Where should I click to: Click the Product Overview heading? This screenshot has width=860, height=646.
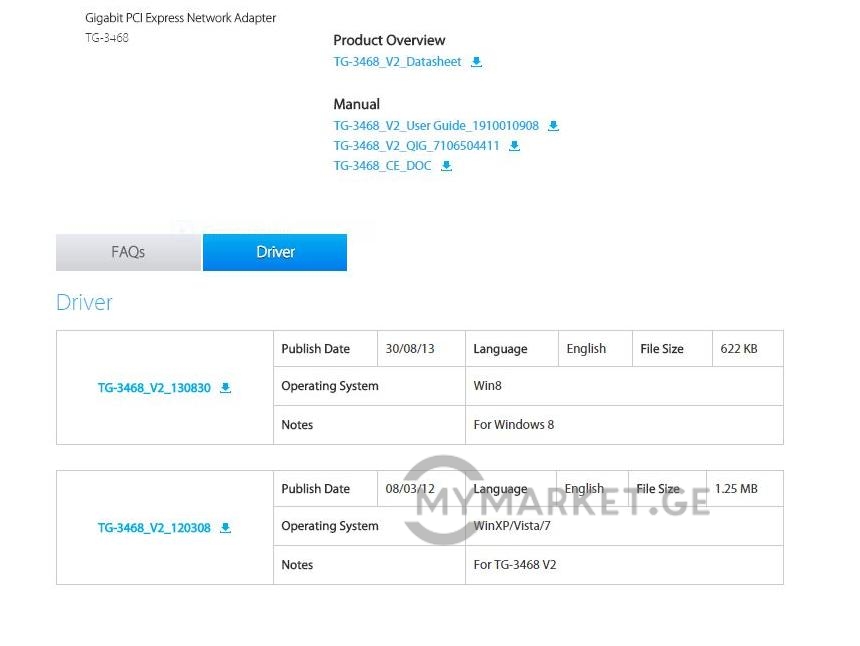(x=389, y=40)
